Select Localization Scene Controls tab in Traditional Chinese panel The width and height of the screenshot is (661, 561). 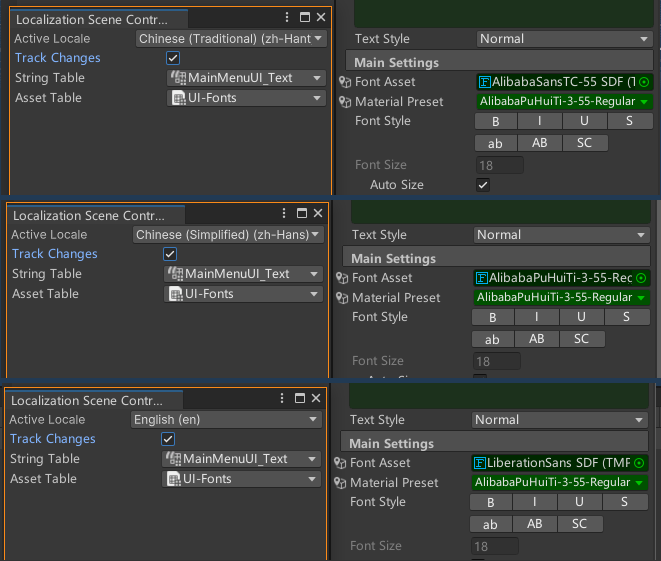[98, 19]
